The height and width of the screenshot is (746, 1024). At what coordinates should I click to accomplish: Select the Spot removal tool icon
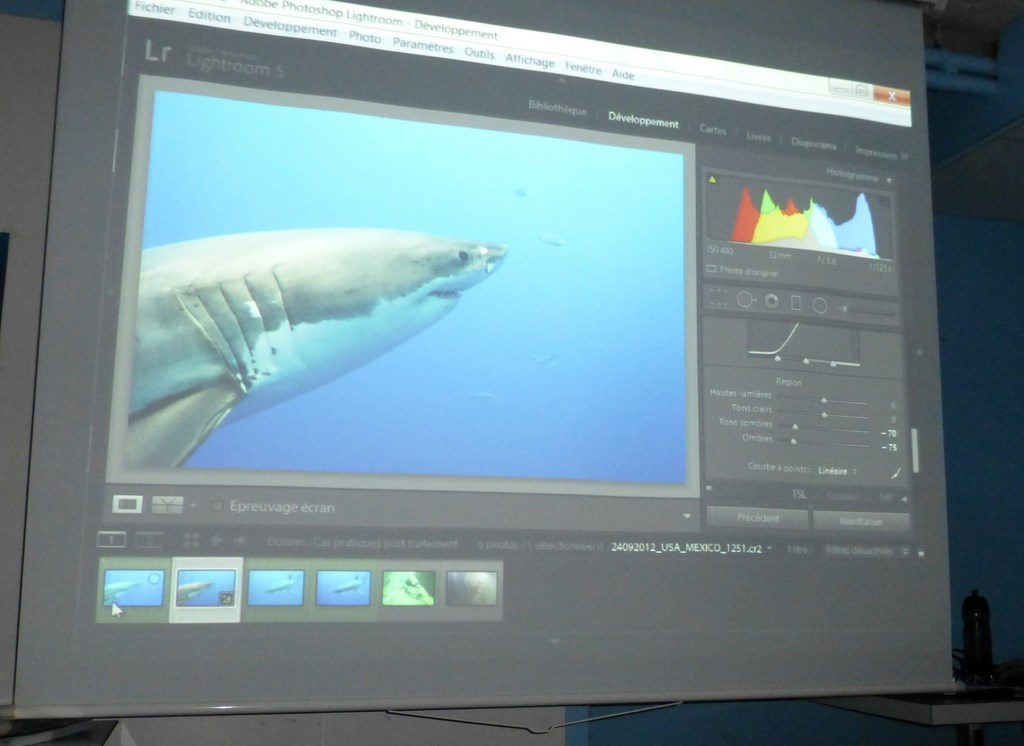tap(745, 298)
